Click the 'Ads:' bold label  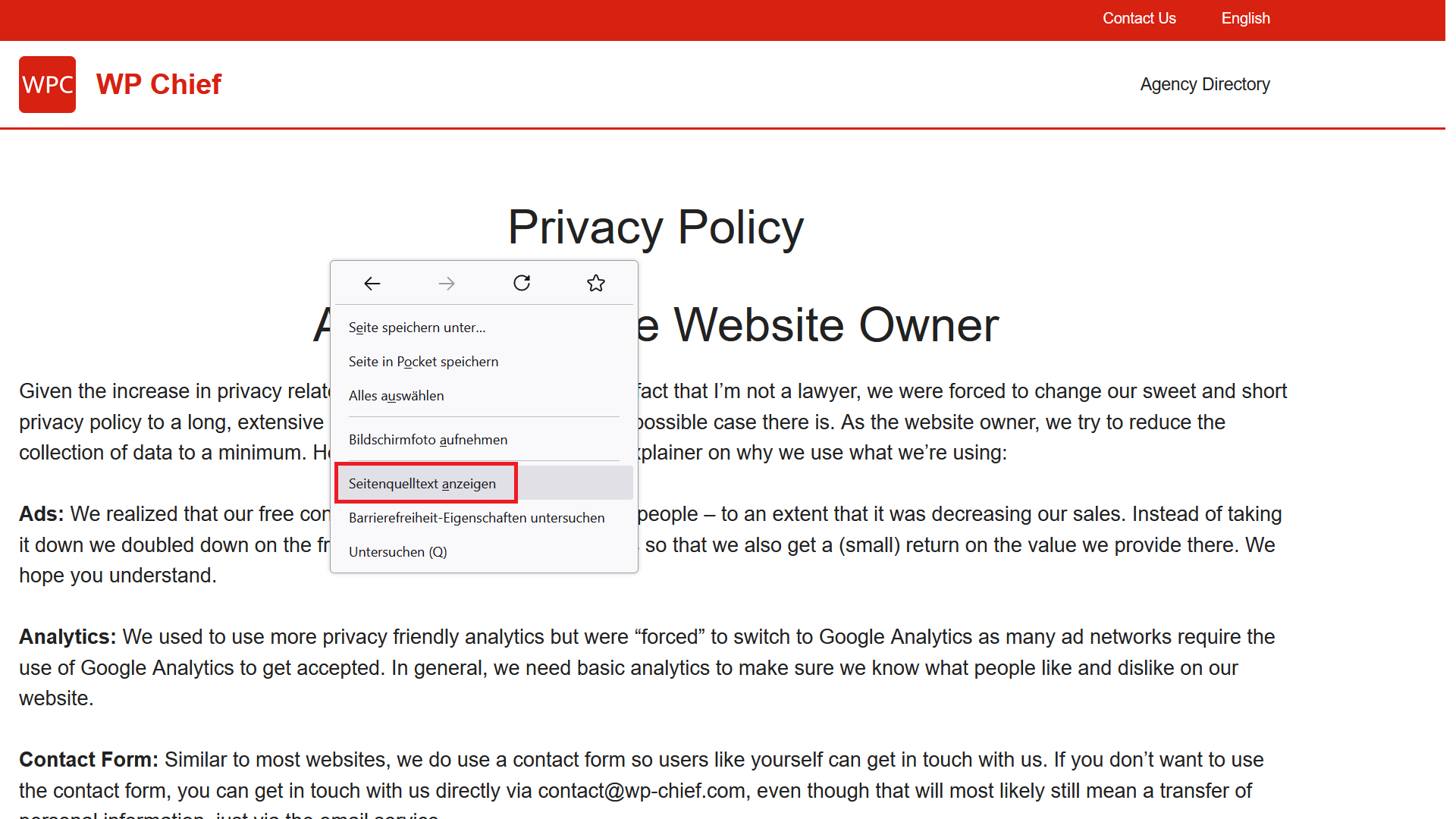41,514
